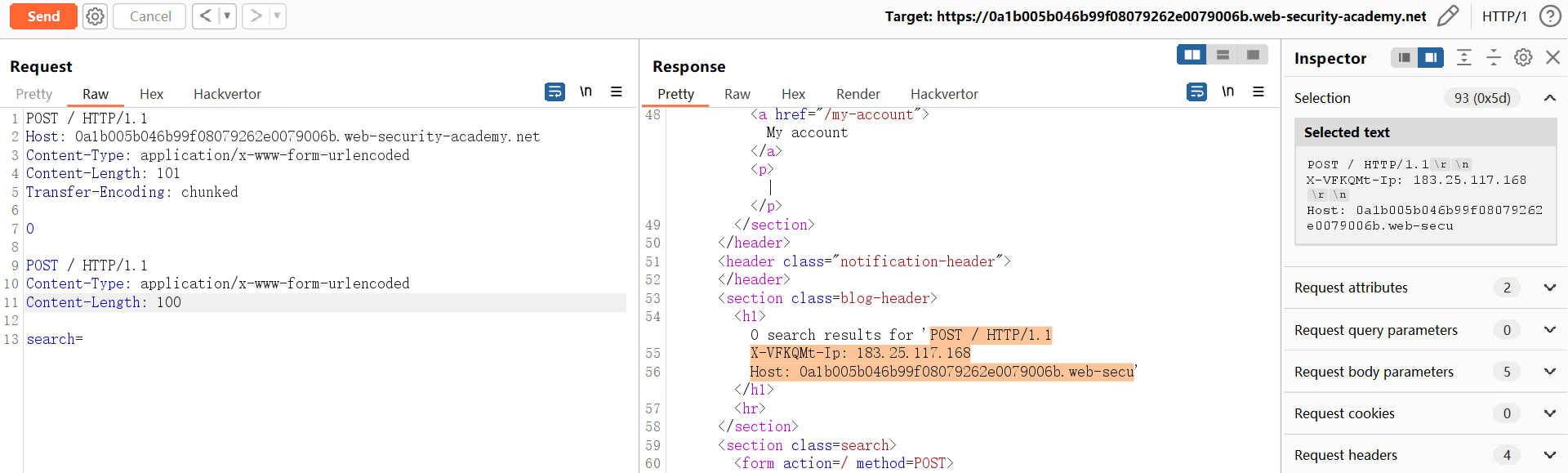Toggle word wrap in the Response panel
The height and width of the screenshot is (473, 1568).
coord(1196,92)
